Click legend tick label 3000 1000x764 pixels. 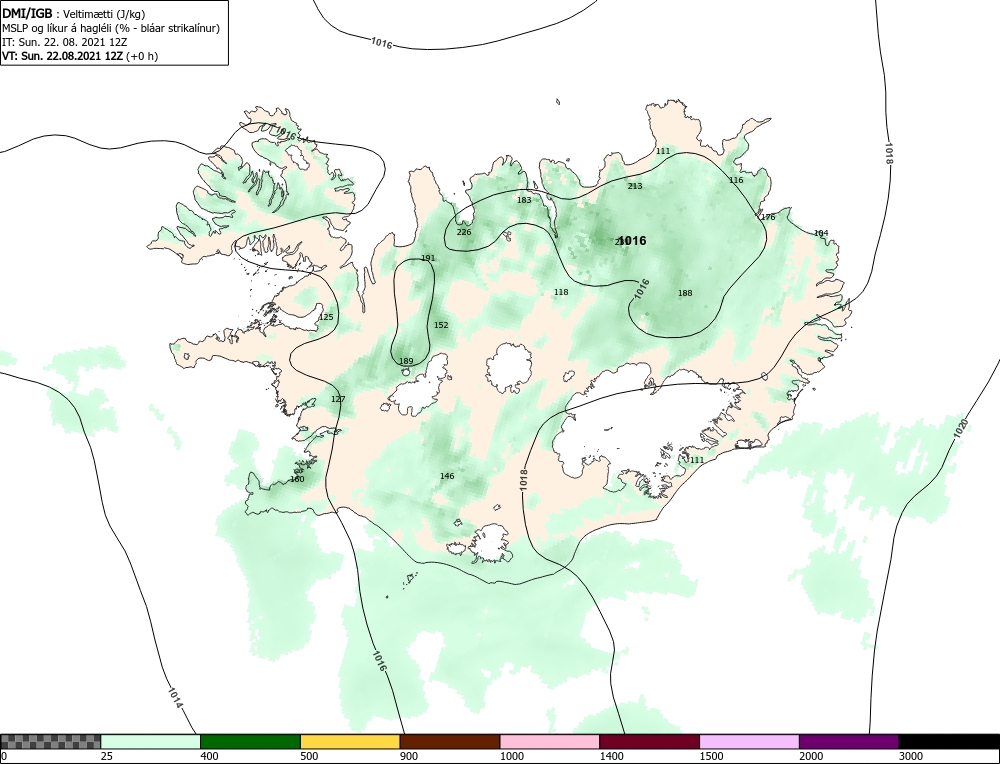912,756
